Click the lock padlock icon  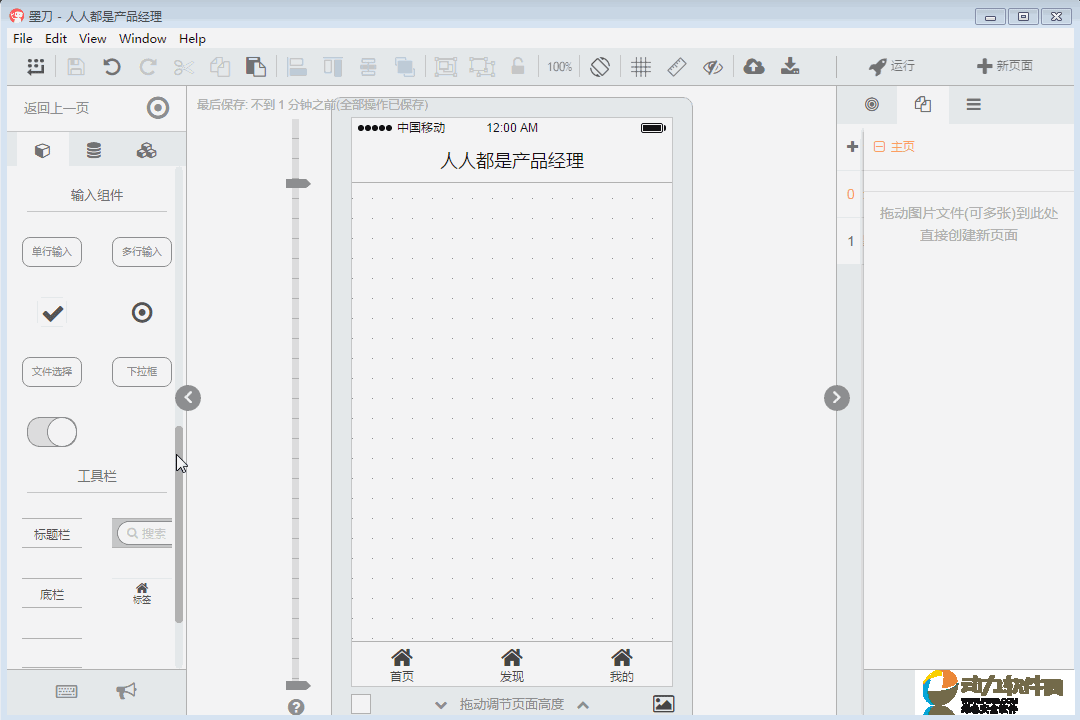click(x=518, y=66)
